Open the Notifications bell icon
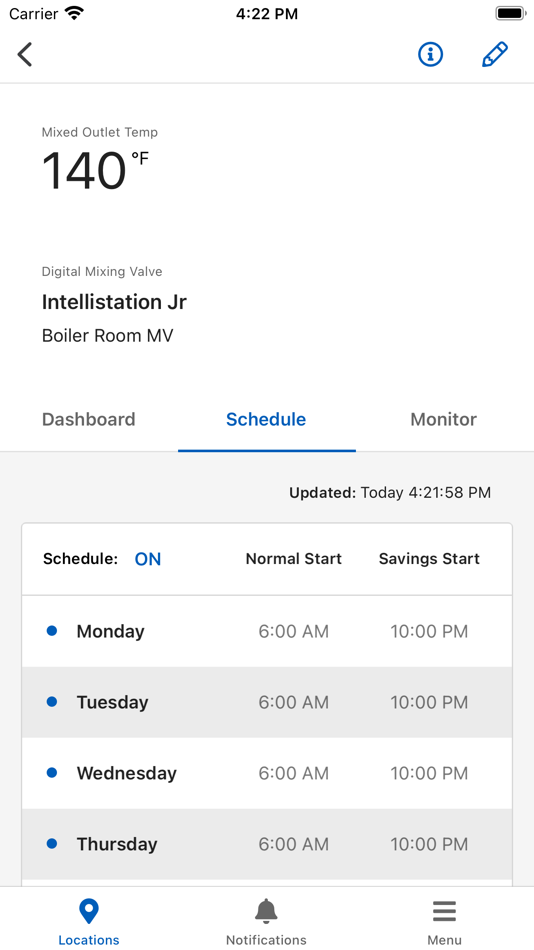Screen dimensions: 534x950 coord(266,912)
